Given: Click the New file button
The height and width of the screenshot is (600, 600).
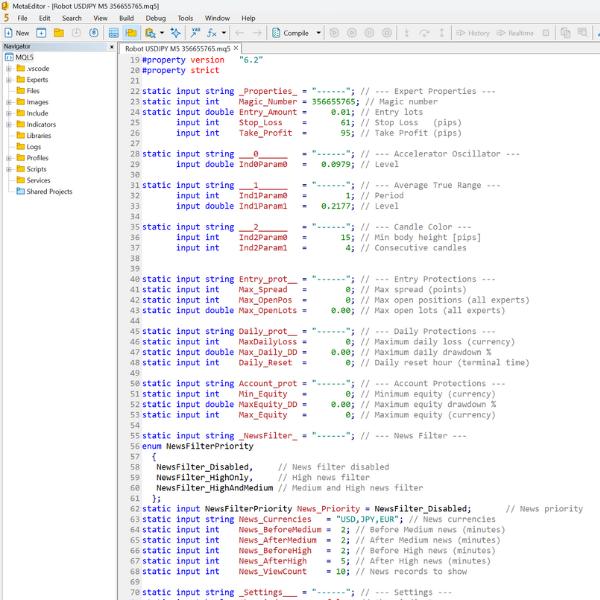Looking at the screenshot, I should 17,33.
